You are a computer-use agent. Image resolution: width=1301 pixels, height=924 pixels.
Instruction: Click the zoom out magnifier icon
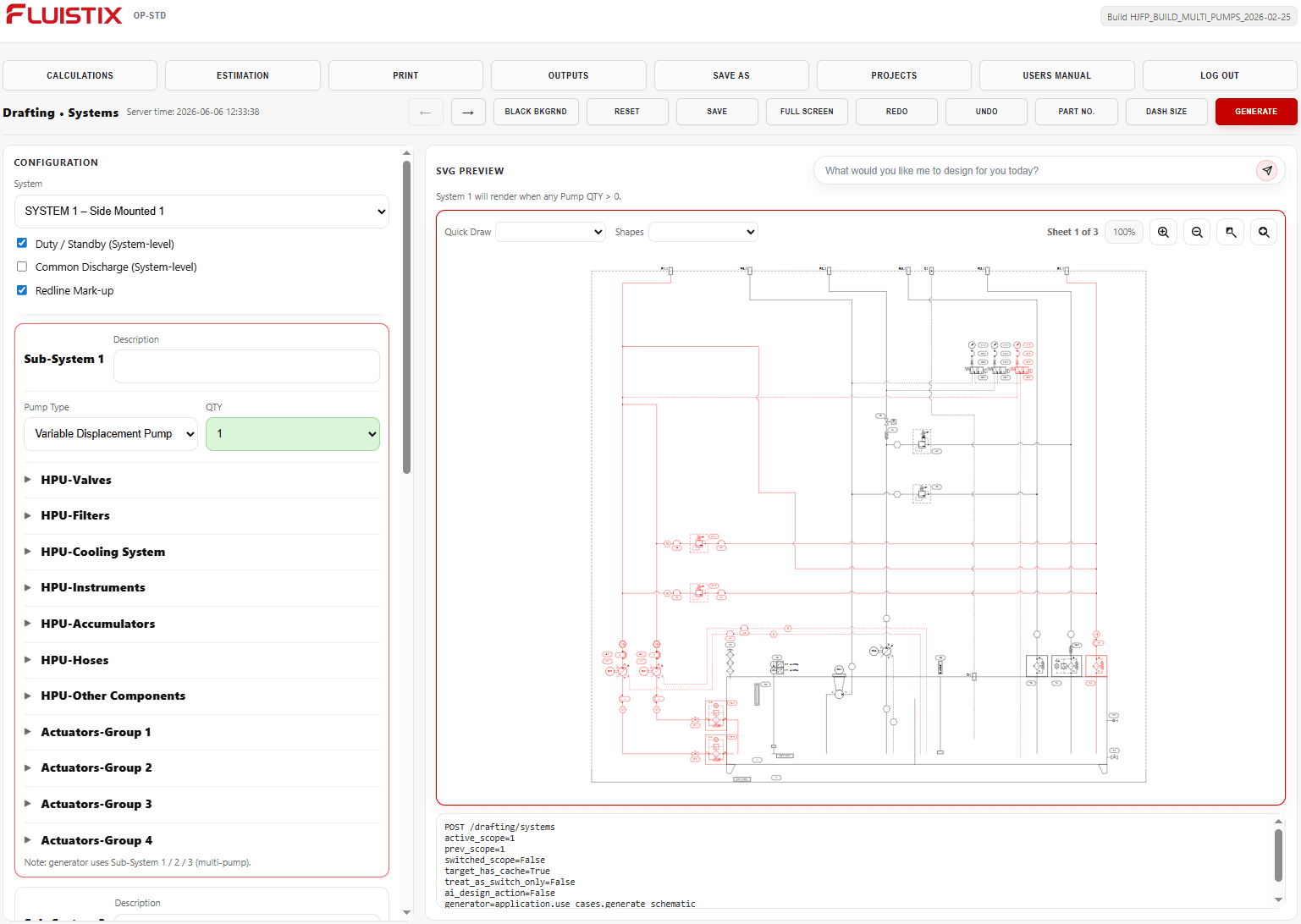(1197, 232)
